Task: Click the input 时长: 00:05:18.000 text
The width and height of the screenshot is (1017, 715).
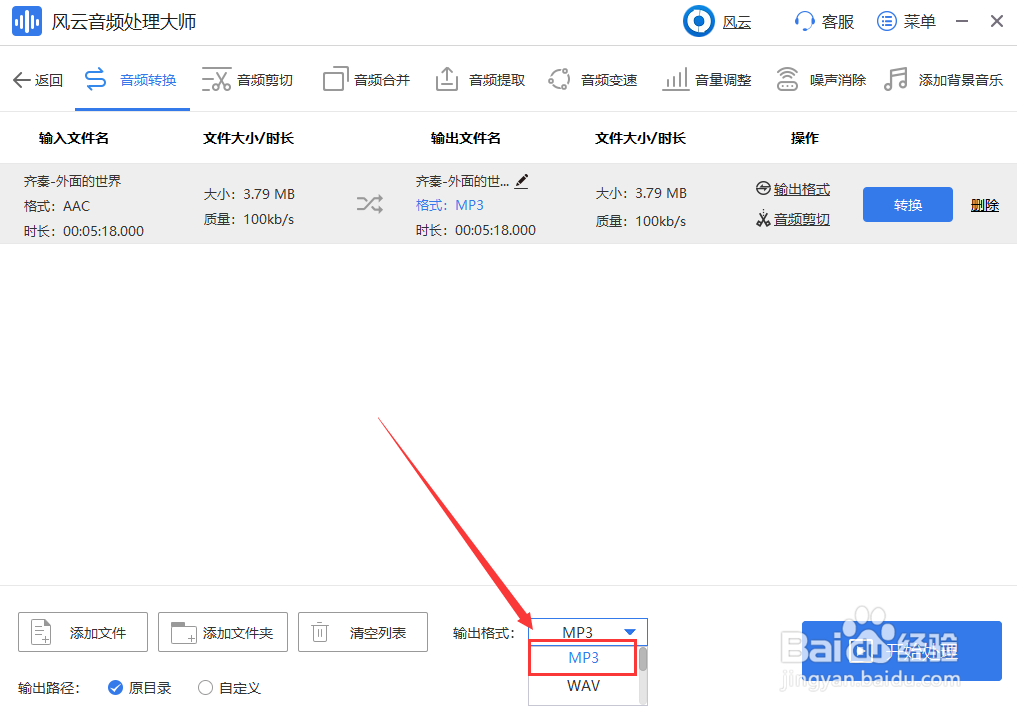Action: click(84, 231)
